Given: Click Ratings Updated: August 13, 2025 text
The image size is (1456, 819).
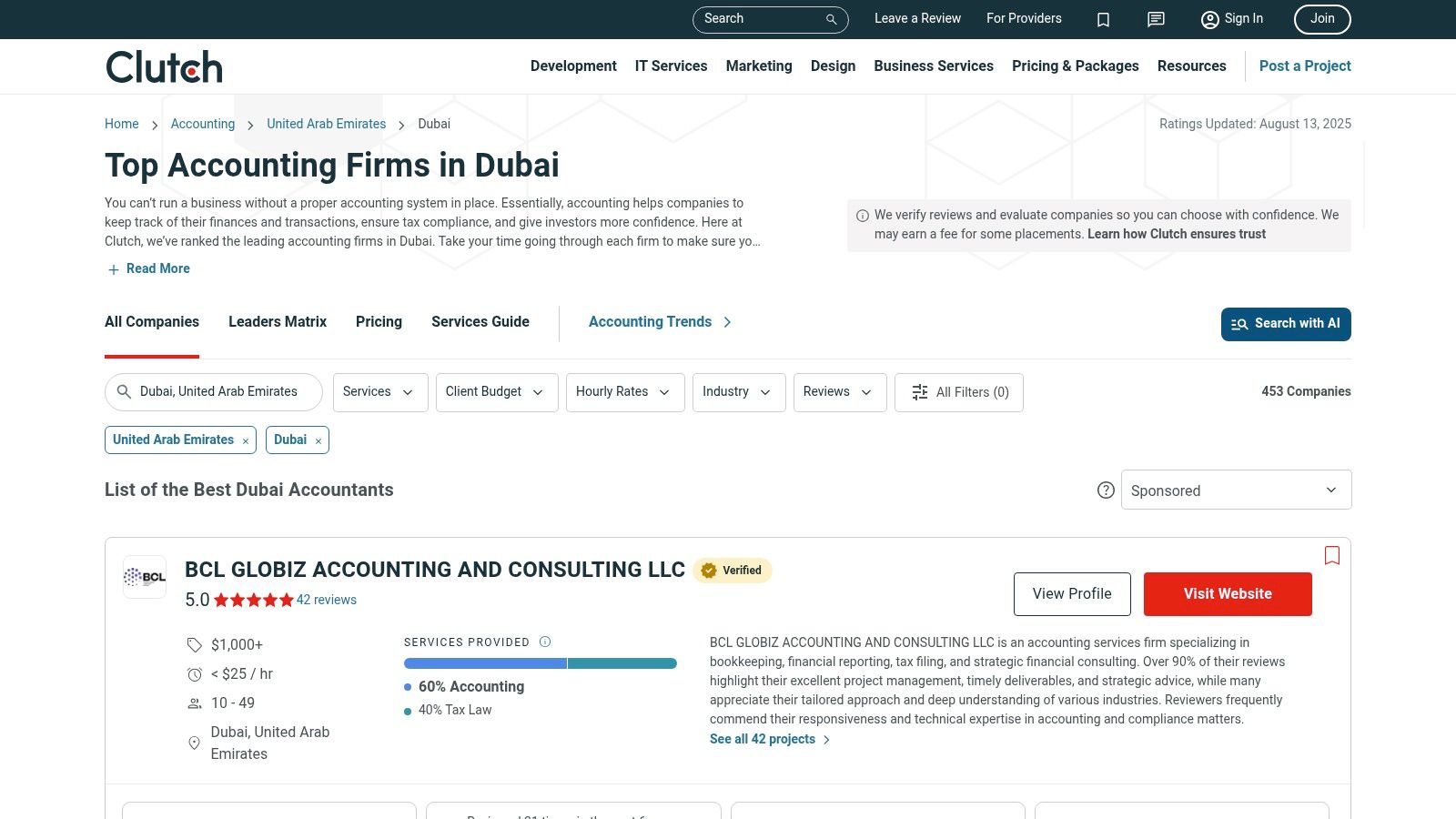Looking at the screenshot, I should point(1255,124).
